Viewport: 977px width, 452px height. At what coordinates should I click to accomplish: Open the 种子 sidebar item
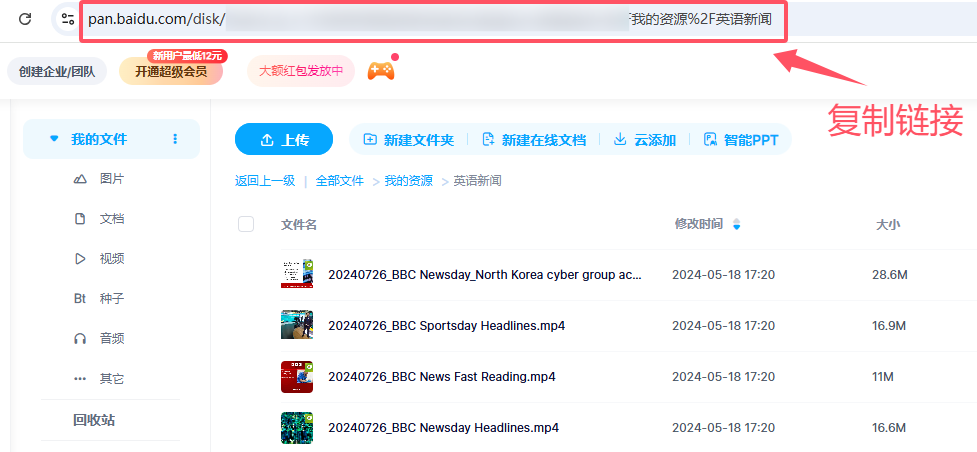click(x=112, y=299)
